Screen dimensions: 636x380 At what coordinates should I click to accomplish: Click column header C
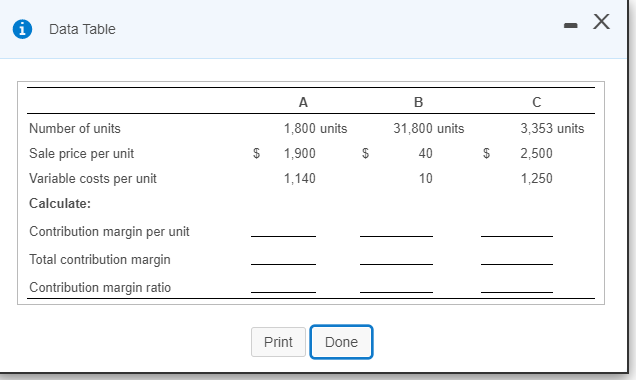[537, 102]
